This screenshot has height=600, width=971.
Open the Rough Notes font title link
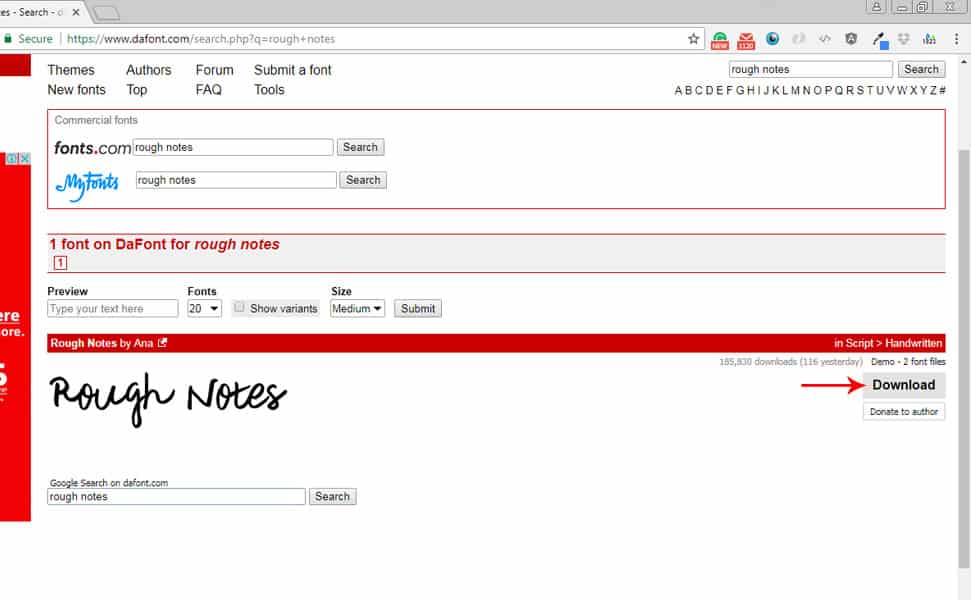[x=84, y=343]
